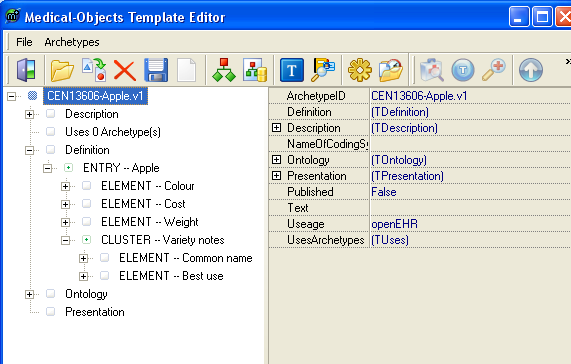Click the ArchetypeID value CEN13606-Apple.v1
Screen dimensions: 571x364
pos(419,96)
